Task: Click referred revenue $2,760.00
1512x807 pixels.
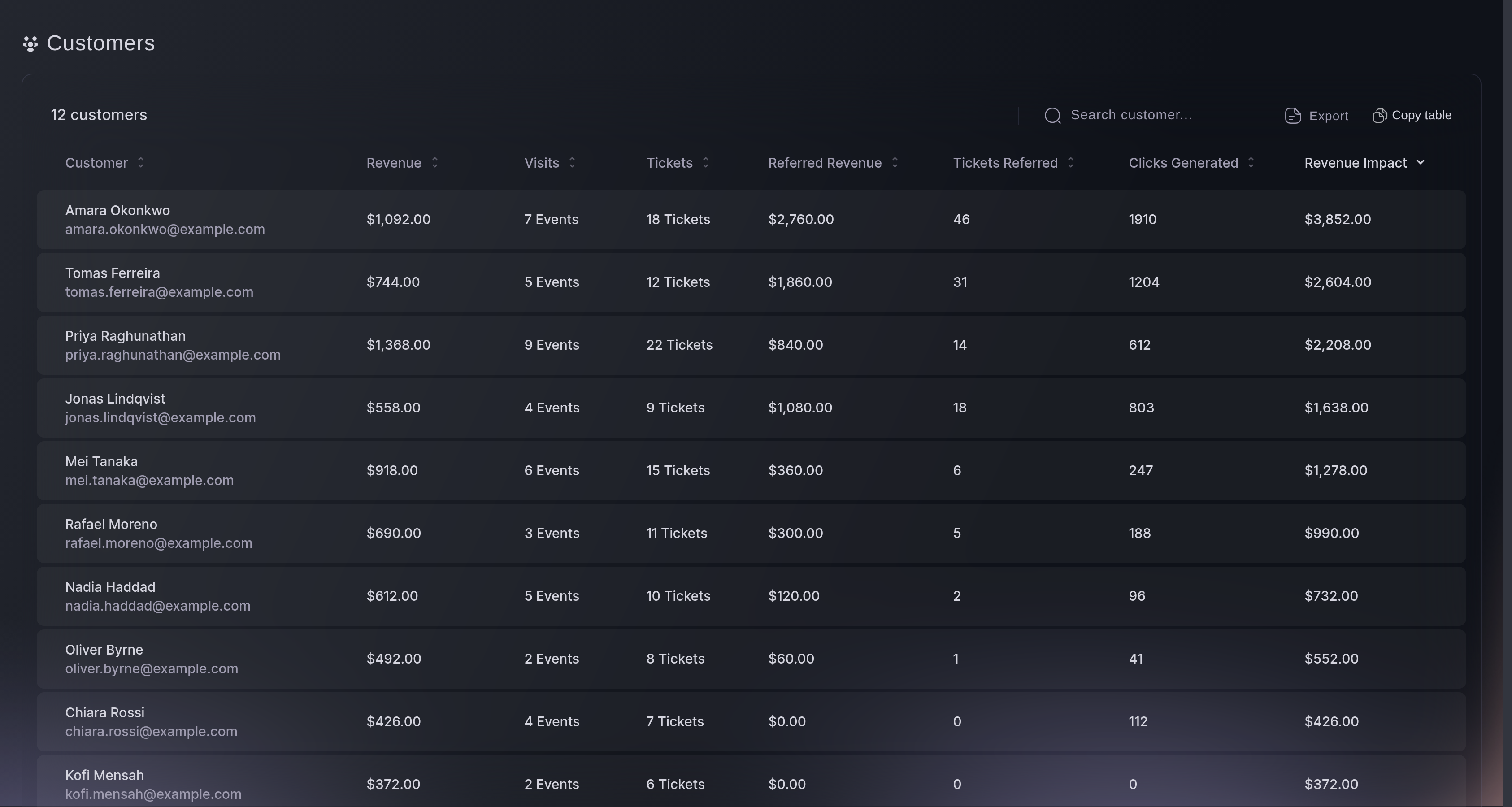Action: coord(800,220)
